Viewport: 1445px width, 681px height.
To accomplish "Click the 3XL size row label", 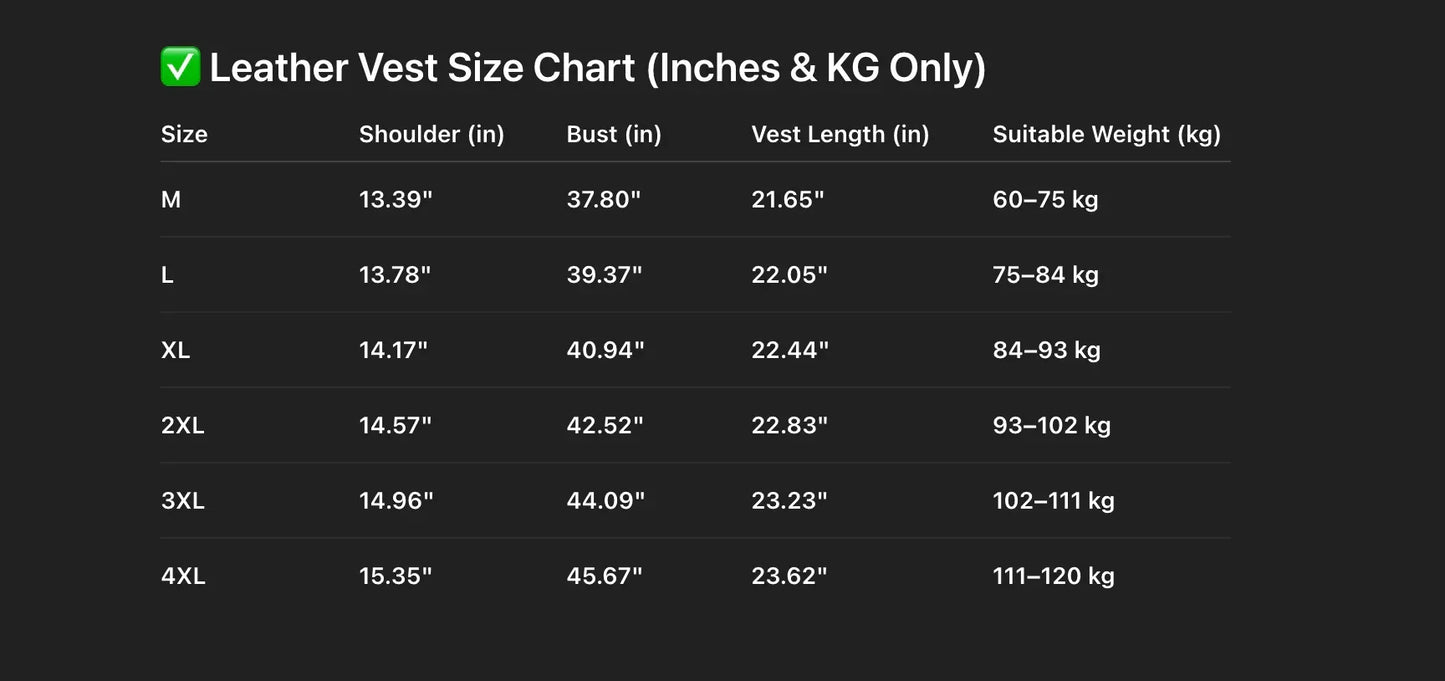I will pyautogui.click(x=182, y=501).
